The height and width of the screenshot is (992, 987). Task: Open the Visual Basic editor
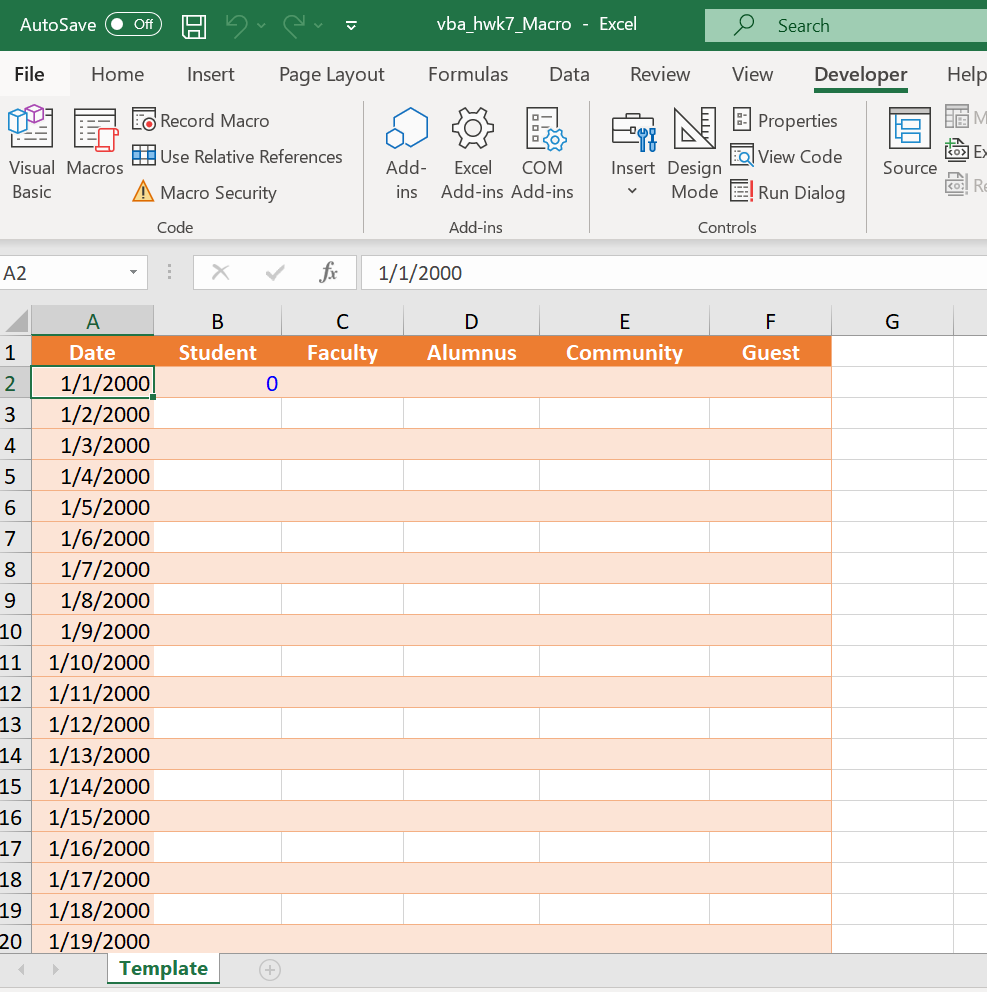pos(31,152)
